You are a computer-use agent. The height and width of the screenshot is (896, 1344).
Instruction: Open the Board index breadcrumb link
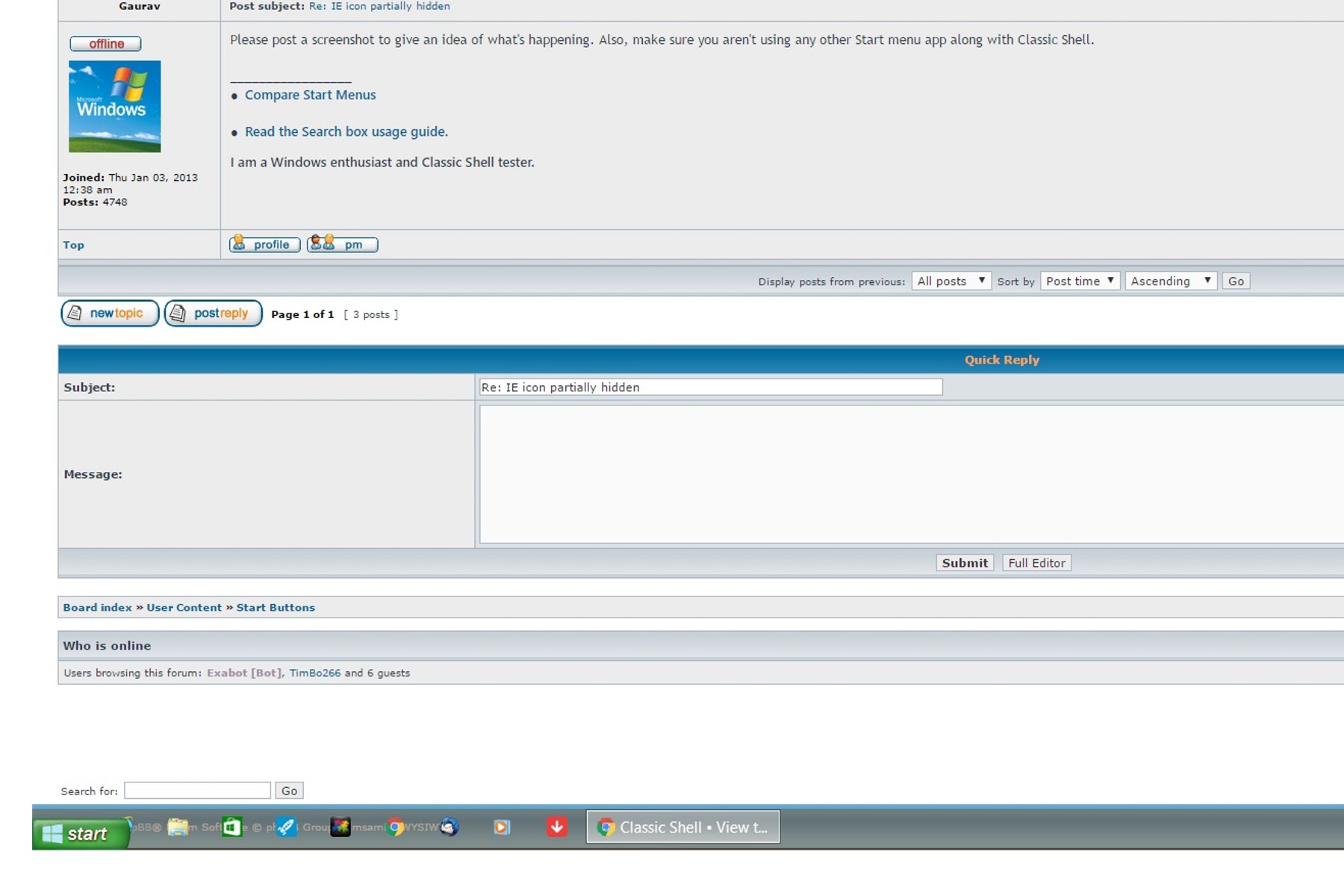coord(97,608)
